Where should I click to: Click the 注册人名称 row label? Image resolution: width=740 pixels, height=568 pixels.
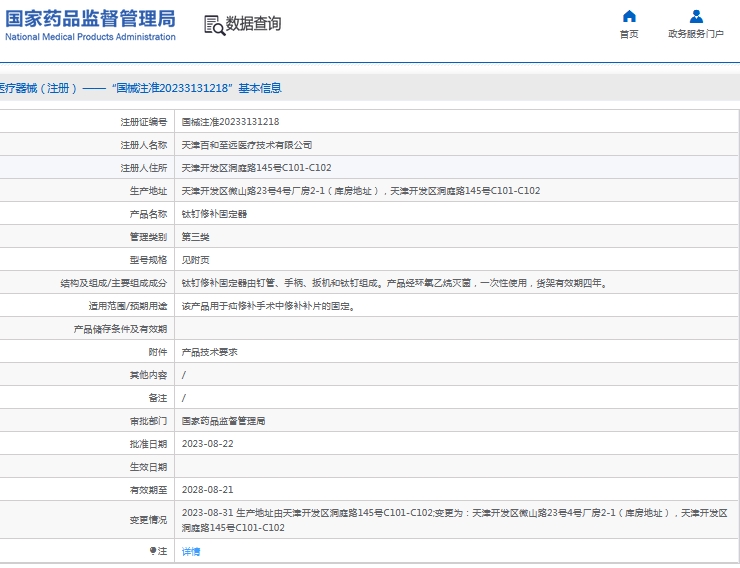point(143,145)
